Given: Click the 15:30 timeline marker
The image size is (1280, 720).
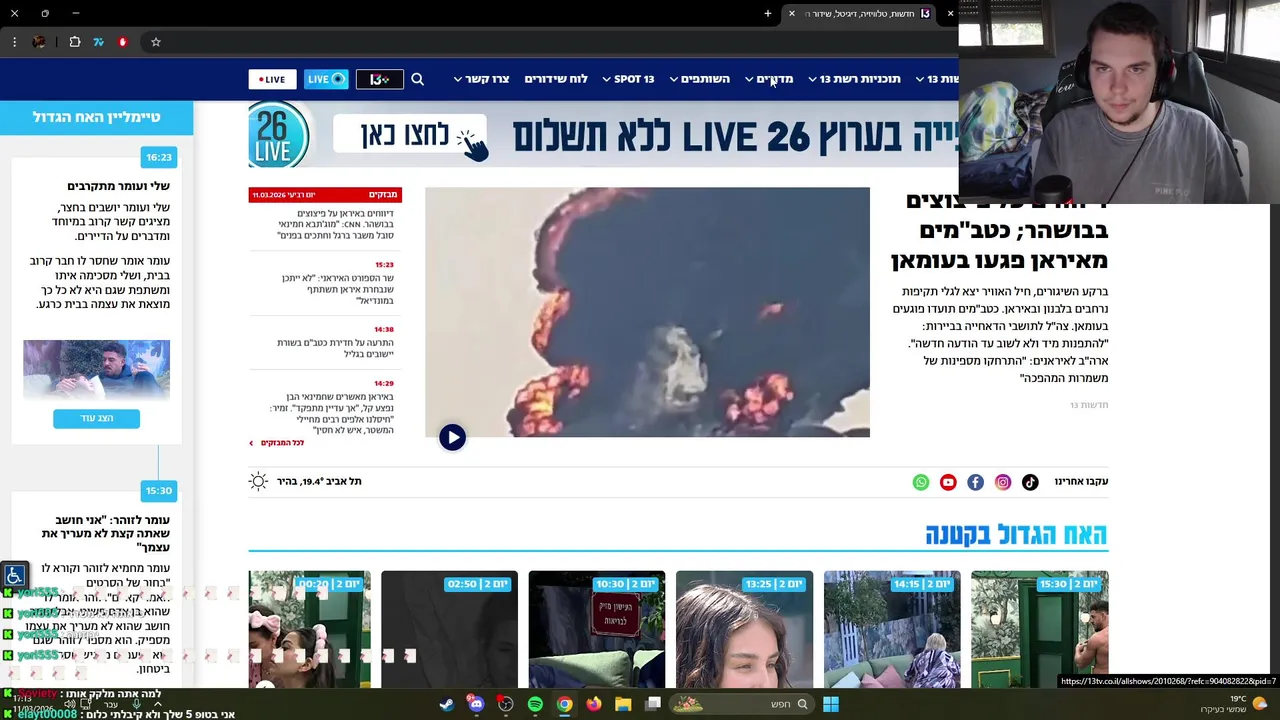Looking at the screenshot, I should (x=159, y=490).
